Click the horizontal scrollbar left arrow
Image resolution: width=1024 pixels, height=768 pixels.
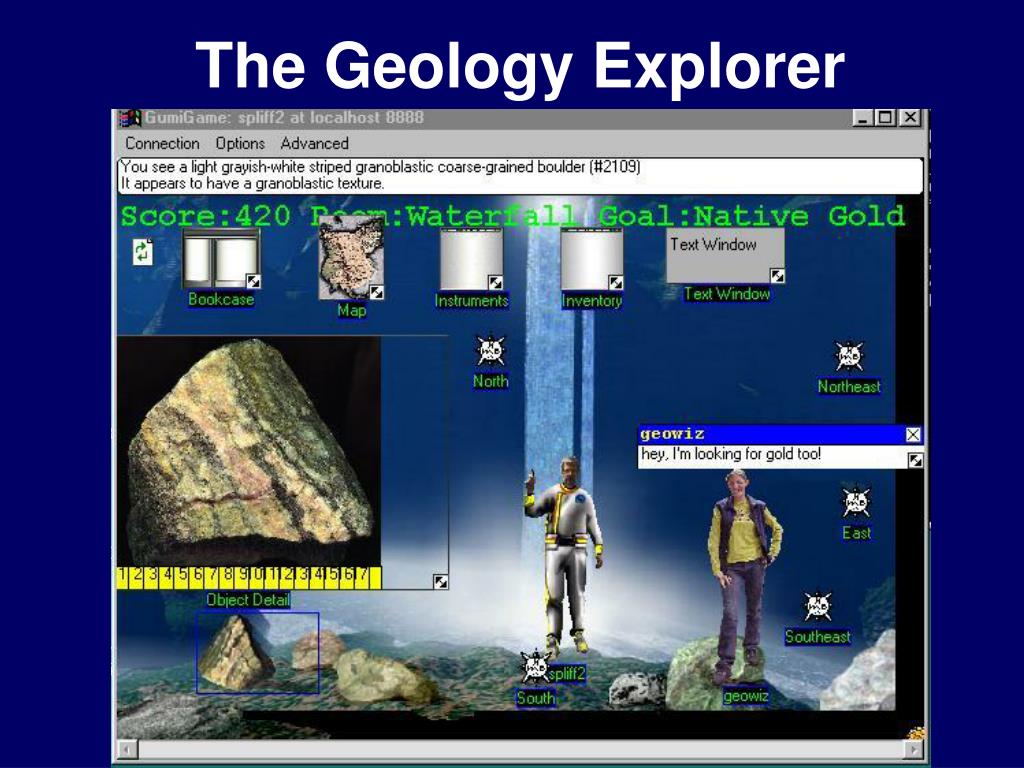coord(127,750)
